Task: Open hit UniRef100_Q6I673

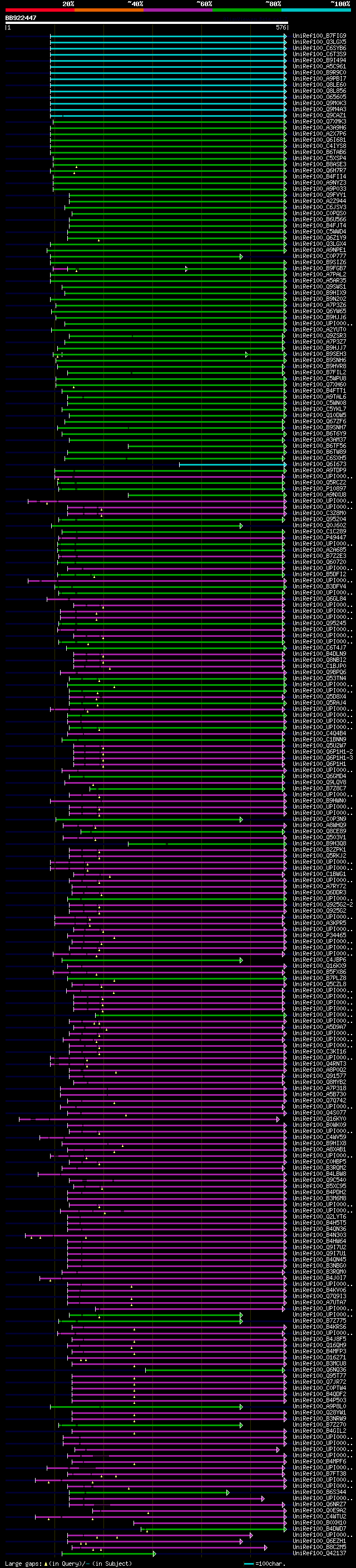Action: 319,464
